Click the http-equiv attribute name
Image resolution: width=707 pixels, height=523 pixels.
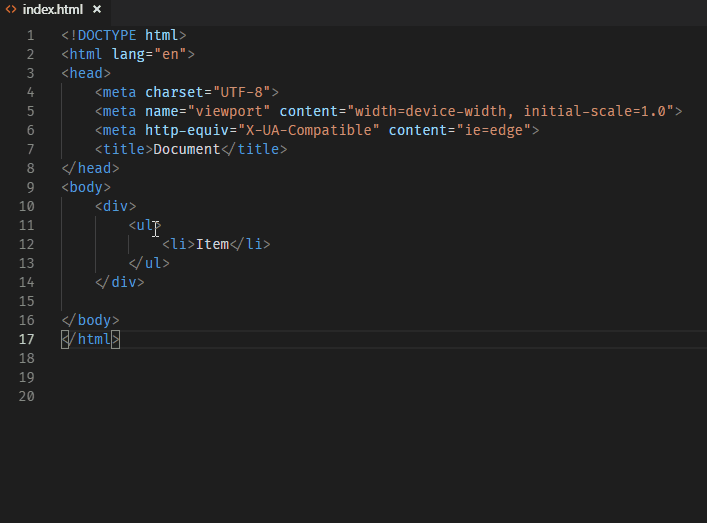pyautogui.click(x=187, y=130)
